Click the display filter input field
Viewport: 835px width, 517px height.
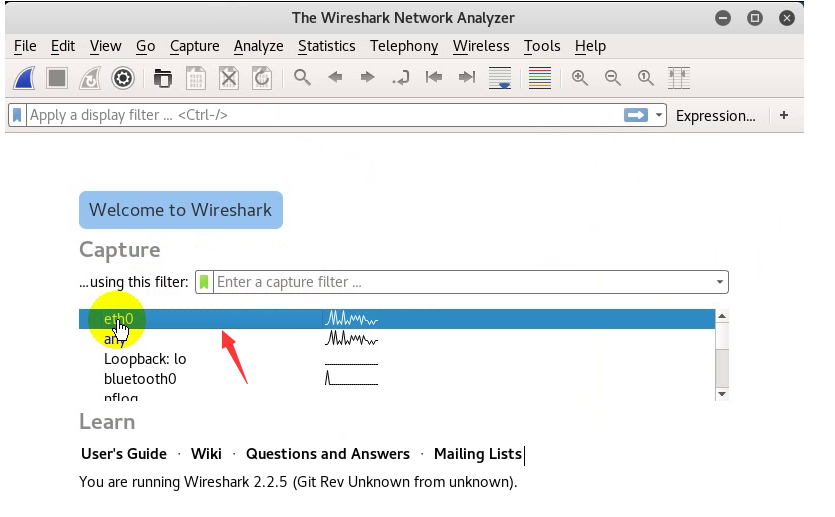pos(325,115)
